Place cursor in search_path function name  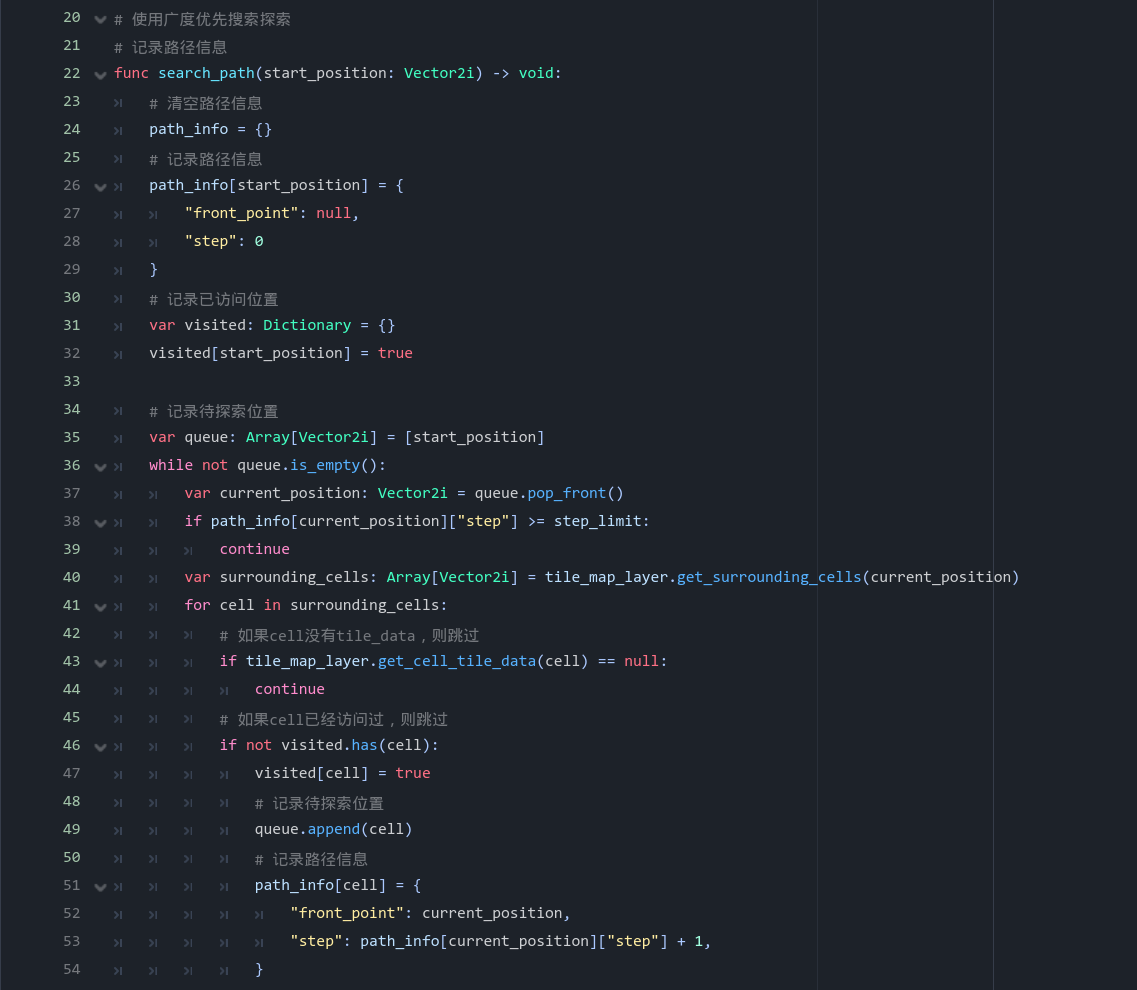[206, 73]
